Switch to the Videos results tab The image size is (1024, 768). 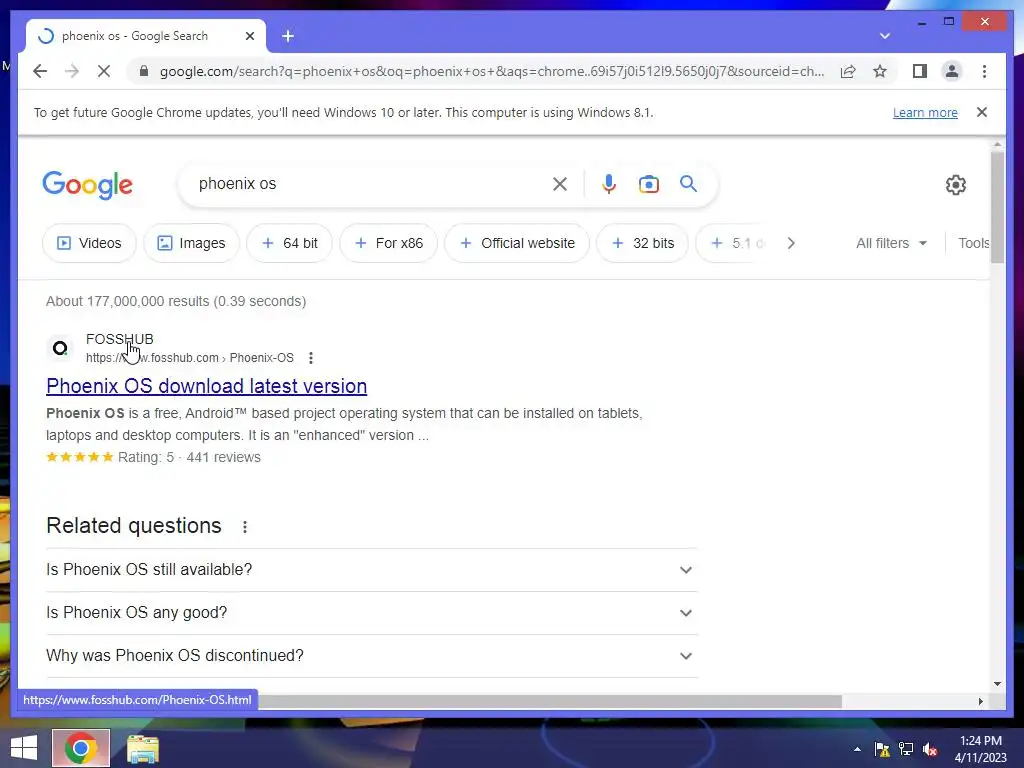point(89,243)
